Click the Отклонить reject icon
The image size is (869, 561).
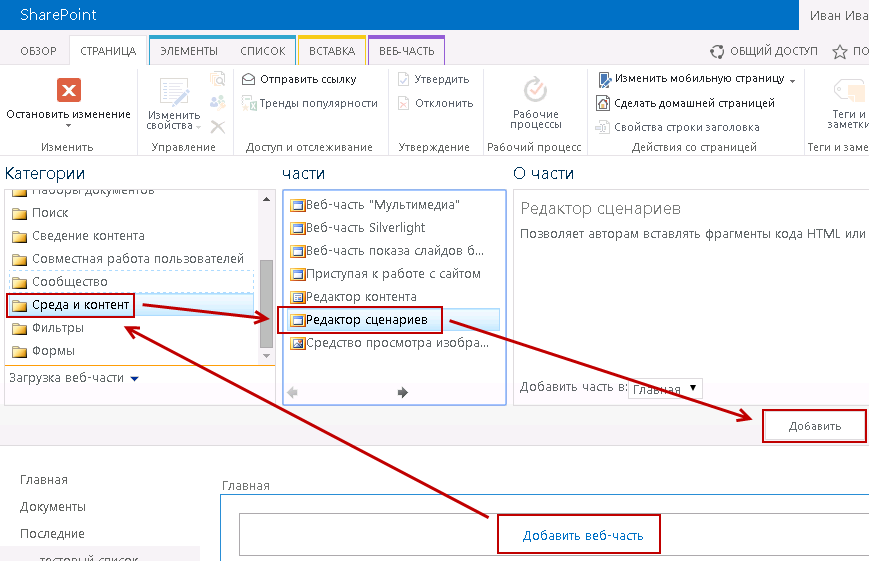point(404,103)
